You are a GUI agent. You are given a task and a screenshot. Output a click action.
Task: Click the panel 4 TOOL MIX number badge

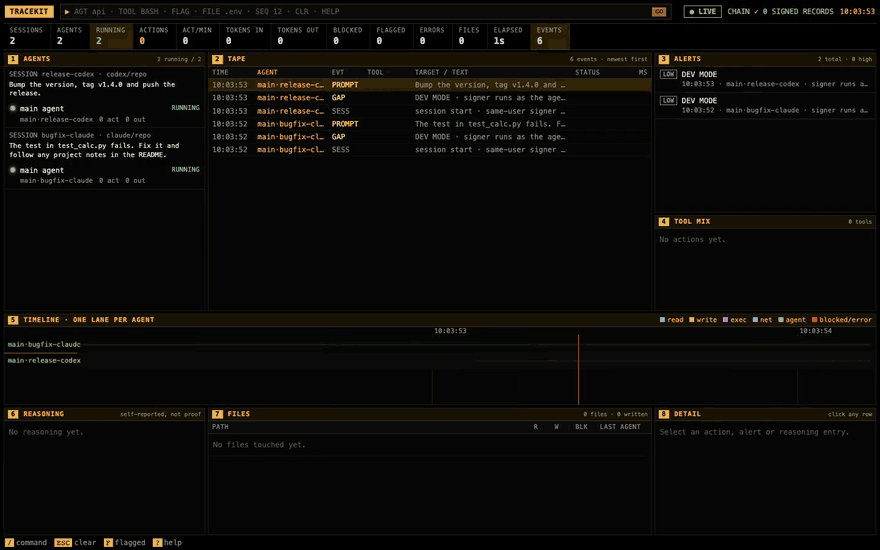pyautogui.click(x=663, y=222)
